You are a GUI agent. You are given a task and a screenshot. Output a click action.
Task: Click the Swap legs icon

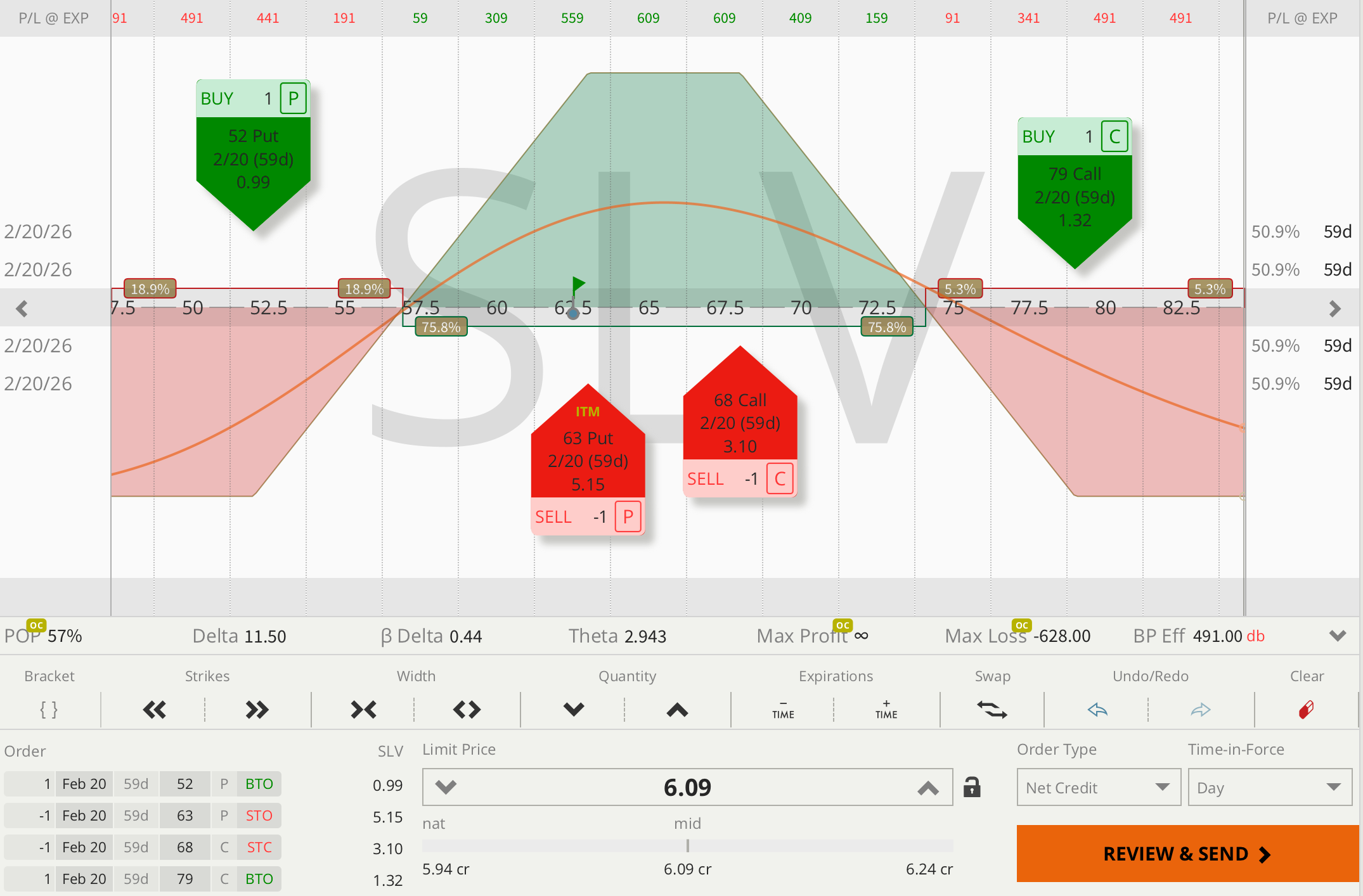(992, 710)
